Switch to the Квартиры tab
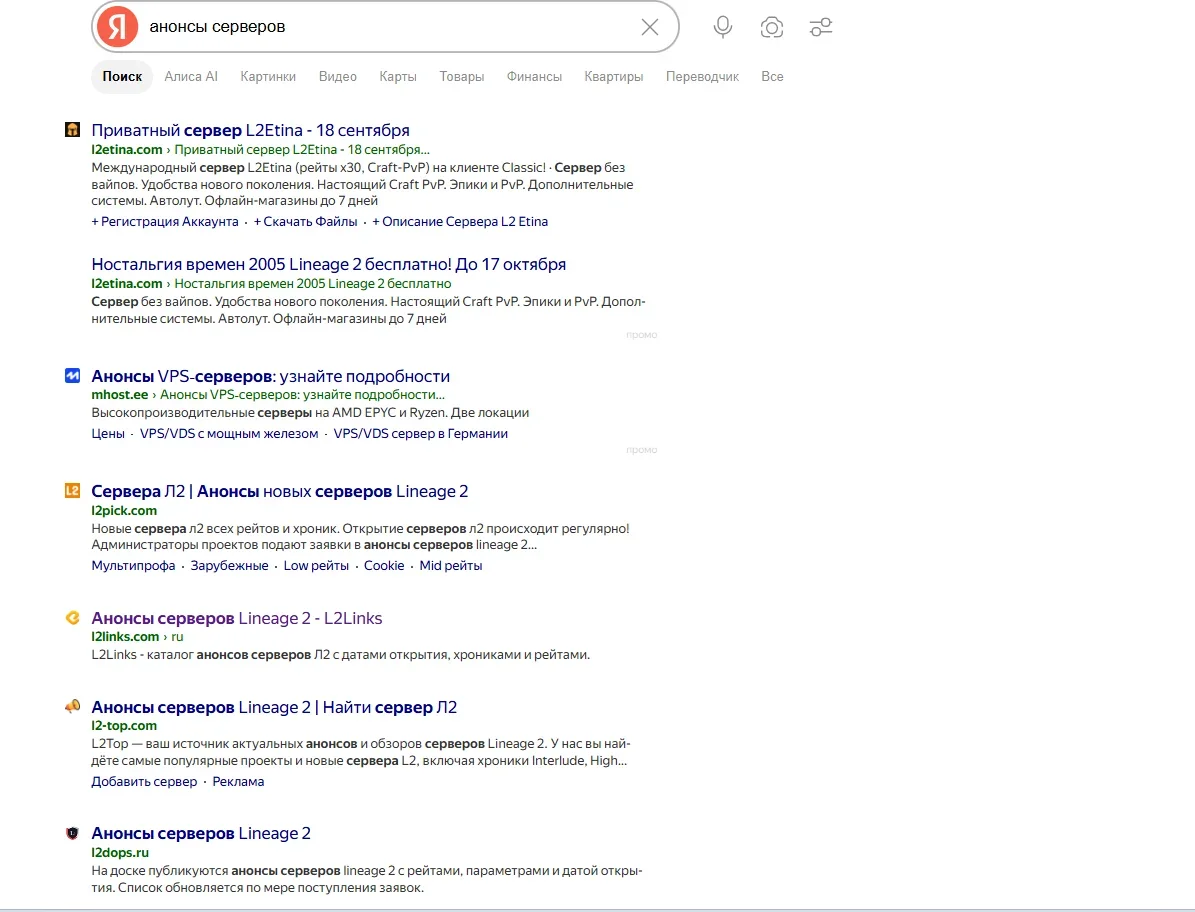 click(614, 76)
